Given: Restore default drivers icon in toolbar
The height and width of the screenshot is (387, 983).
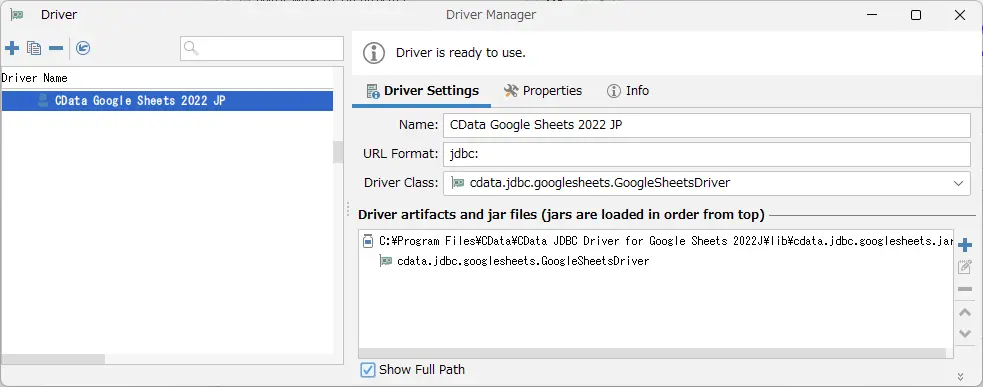Looking at the screenshot, I should point(83,48).
